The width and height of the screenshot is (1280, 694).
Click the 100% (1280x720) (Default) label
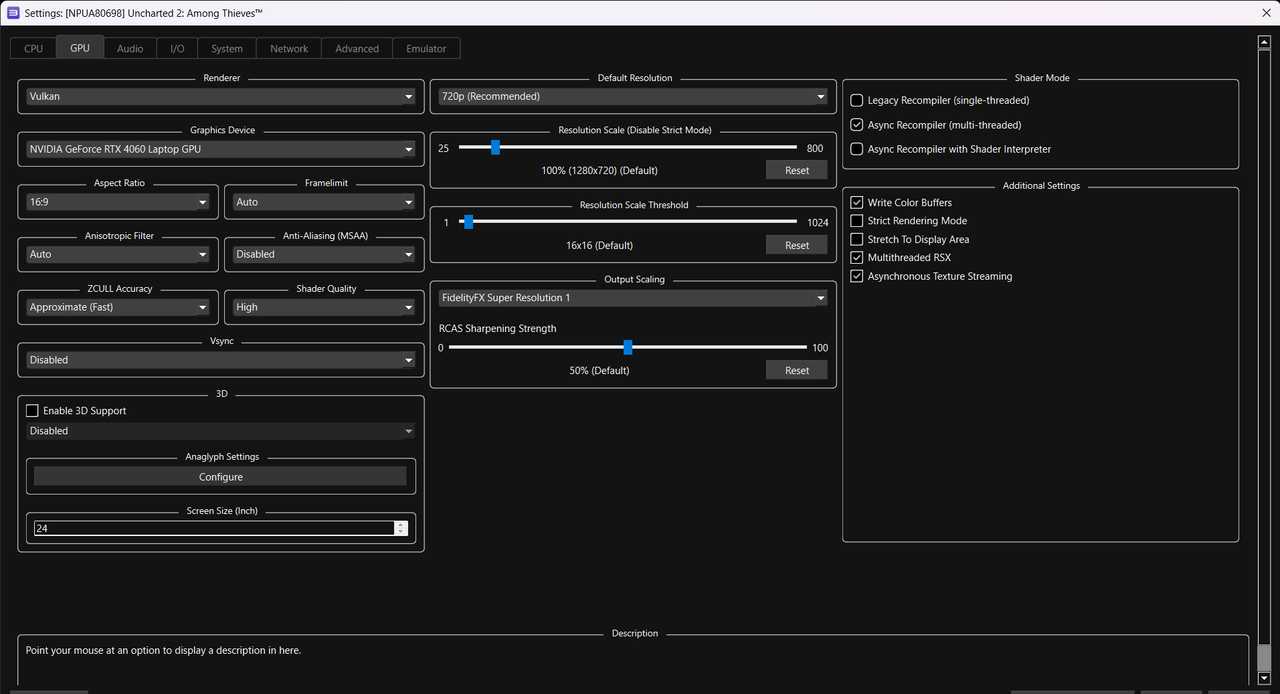(599, 171)
